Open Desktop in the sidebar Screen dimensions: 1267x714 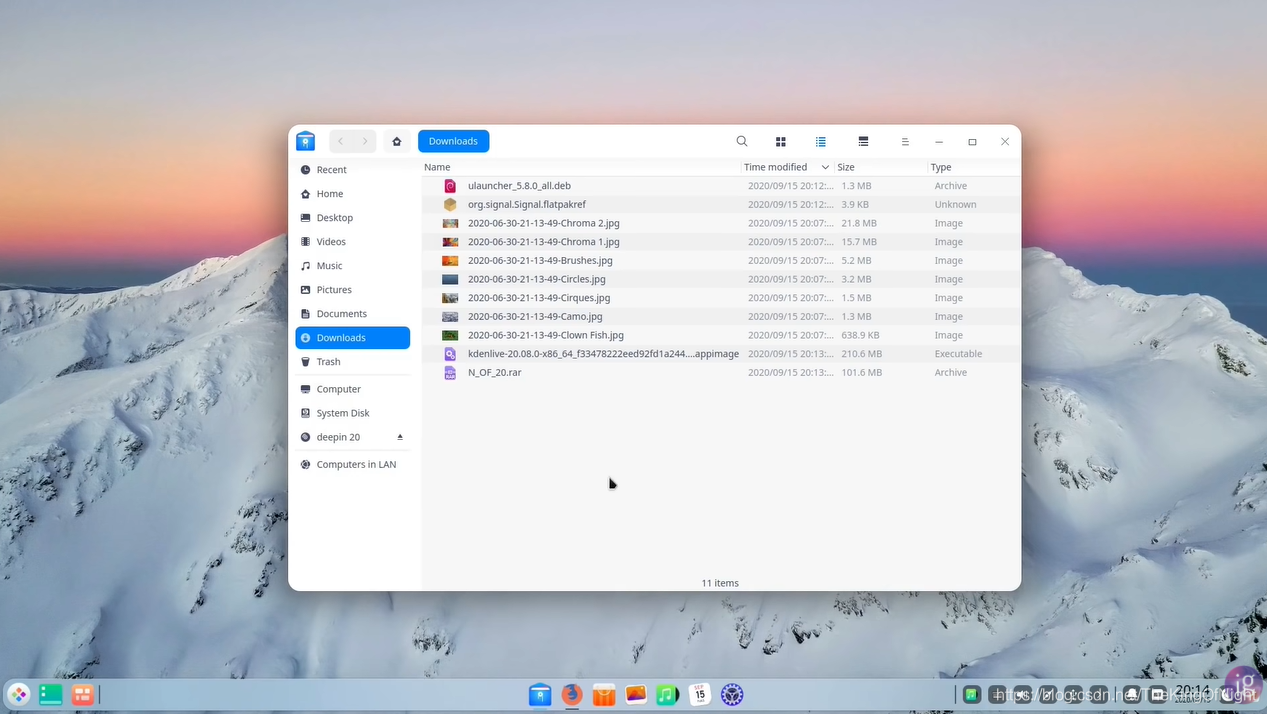(x=353, y=218)
